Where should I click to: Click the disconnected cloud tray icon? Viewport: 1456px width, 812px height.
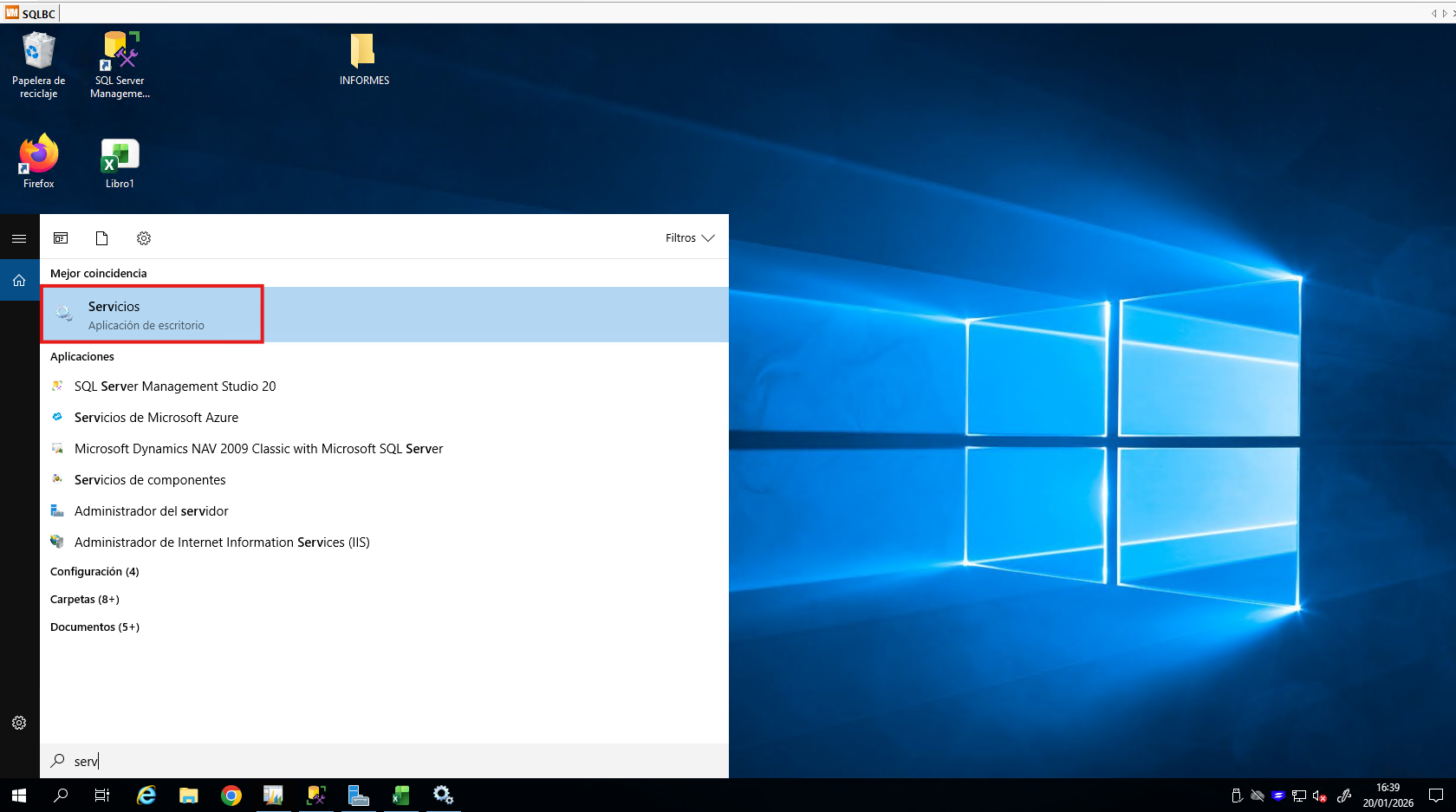[1258, 796]
